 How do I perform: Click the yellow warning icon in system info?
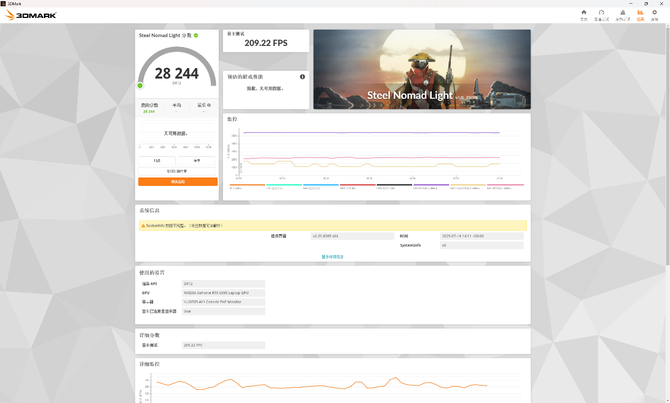click(x=143, y=226)
